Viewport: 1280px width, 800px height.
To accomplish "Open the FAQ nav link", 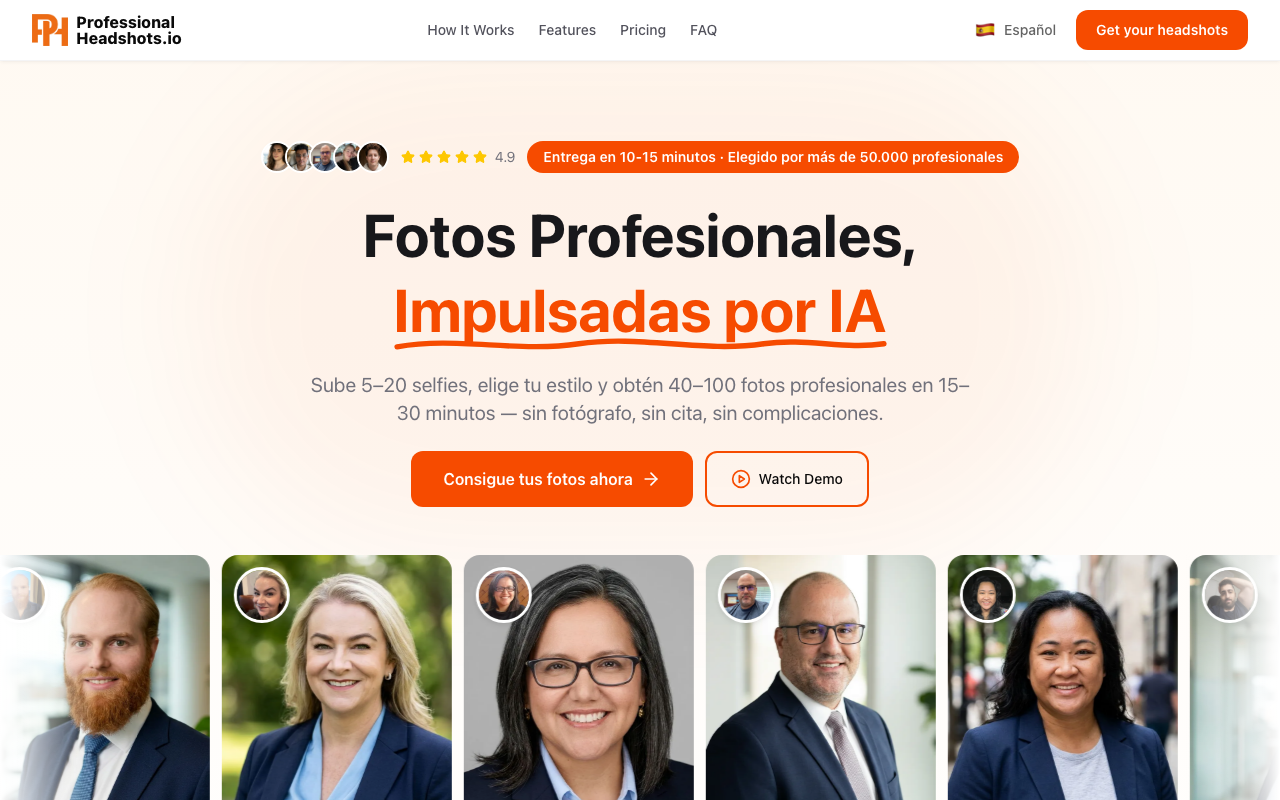I will pyautogui.click(x=703, y=30).
